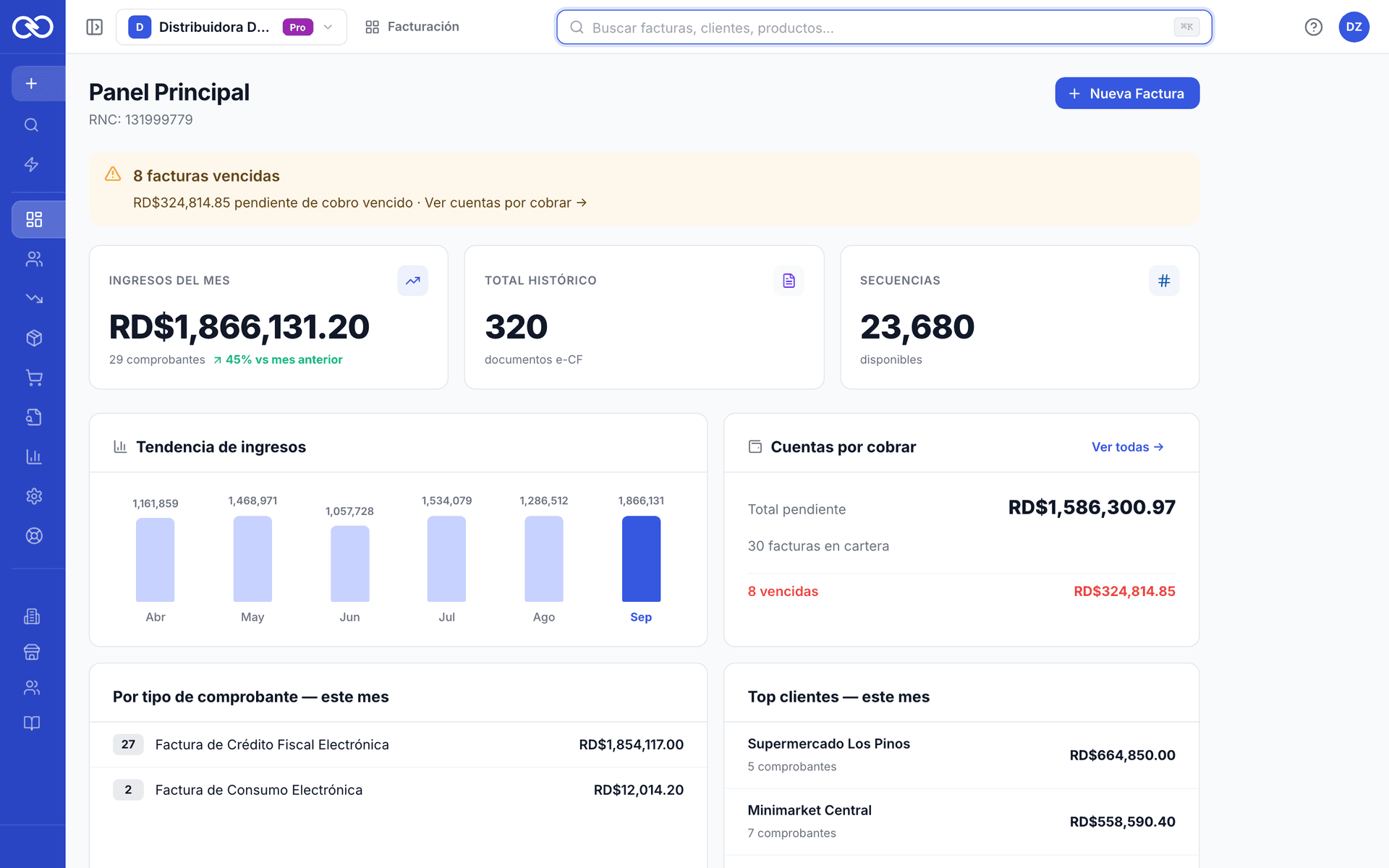
Task: Open the Ver todas link in Cuentas por cobrar
Action: click(1128, 447)
